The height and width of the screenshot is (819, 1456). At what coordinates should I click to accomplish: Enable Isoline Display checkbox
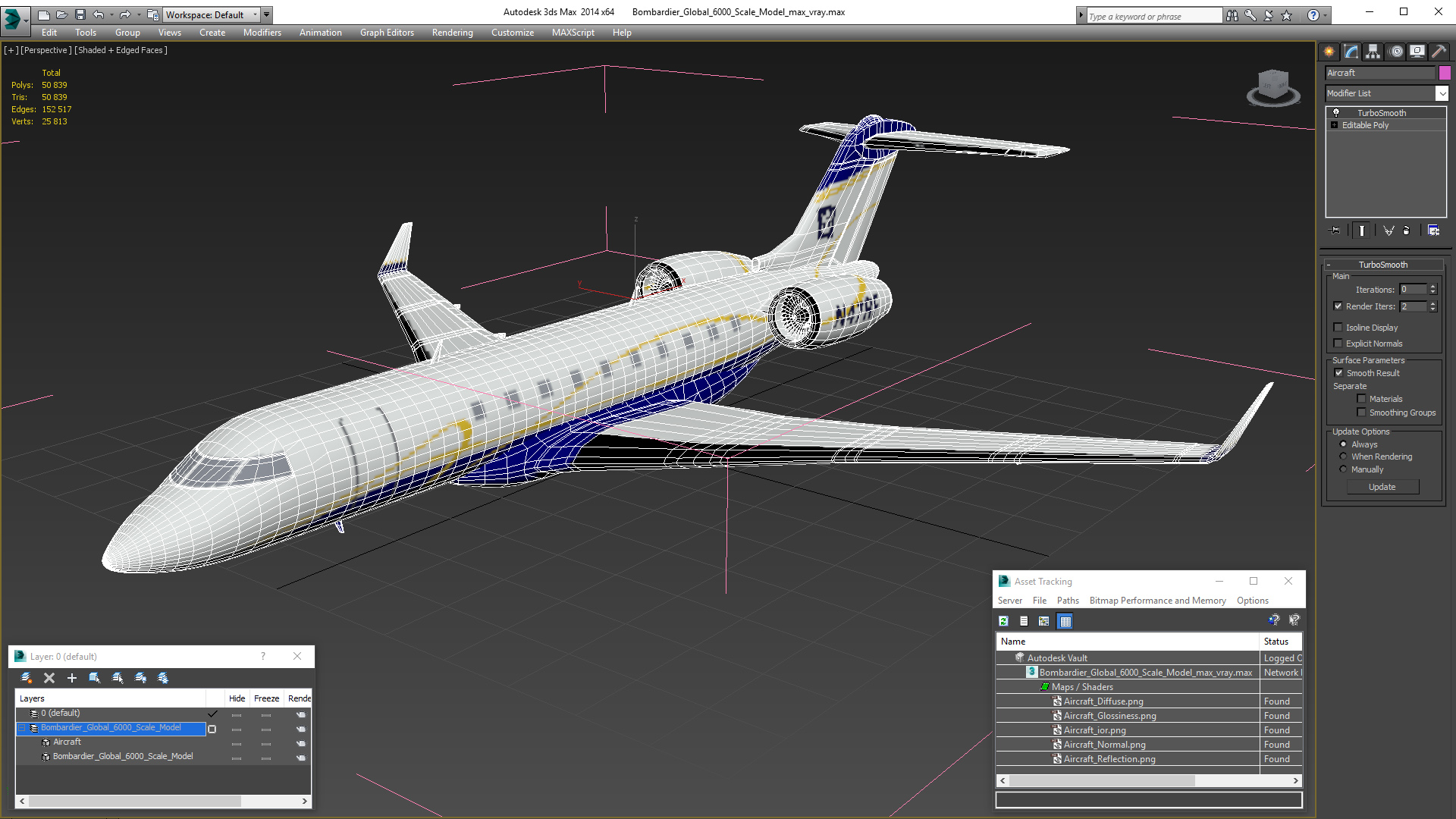[x=1338, y=328]
